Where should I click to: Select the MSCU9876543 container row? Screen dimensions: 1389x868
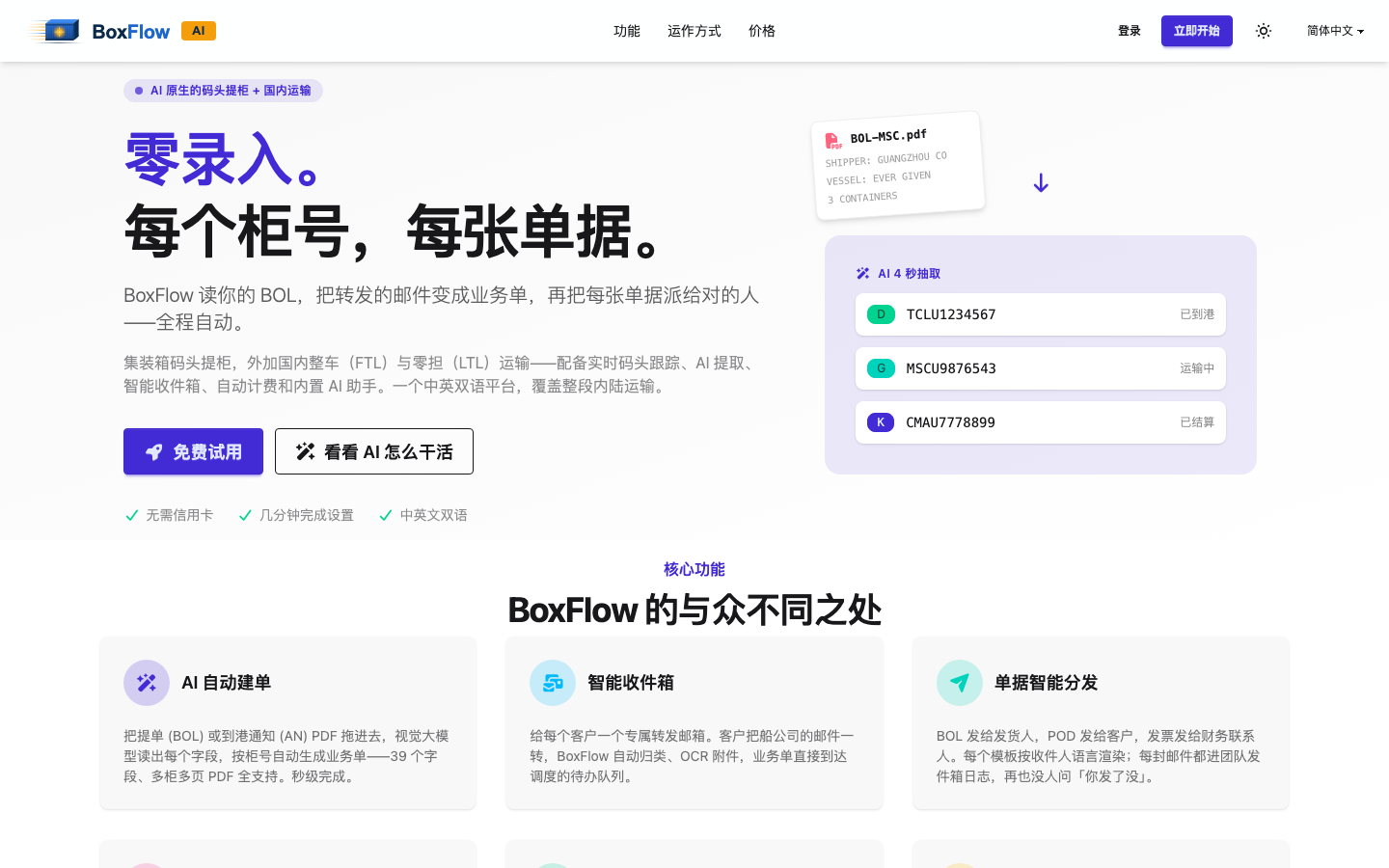point(1041,368)
